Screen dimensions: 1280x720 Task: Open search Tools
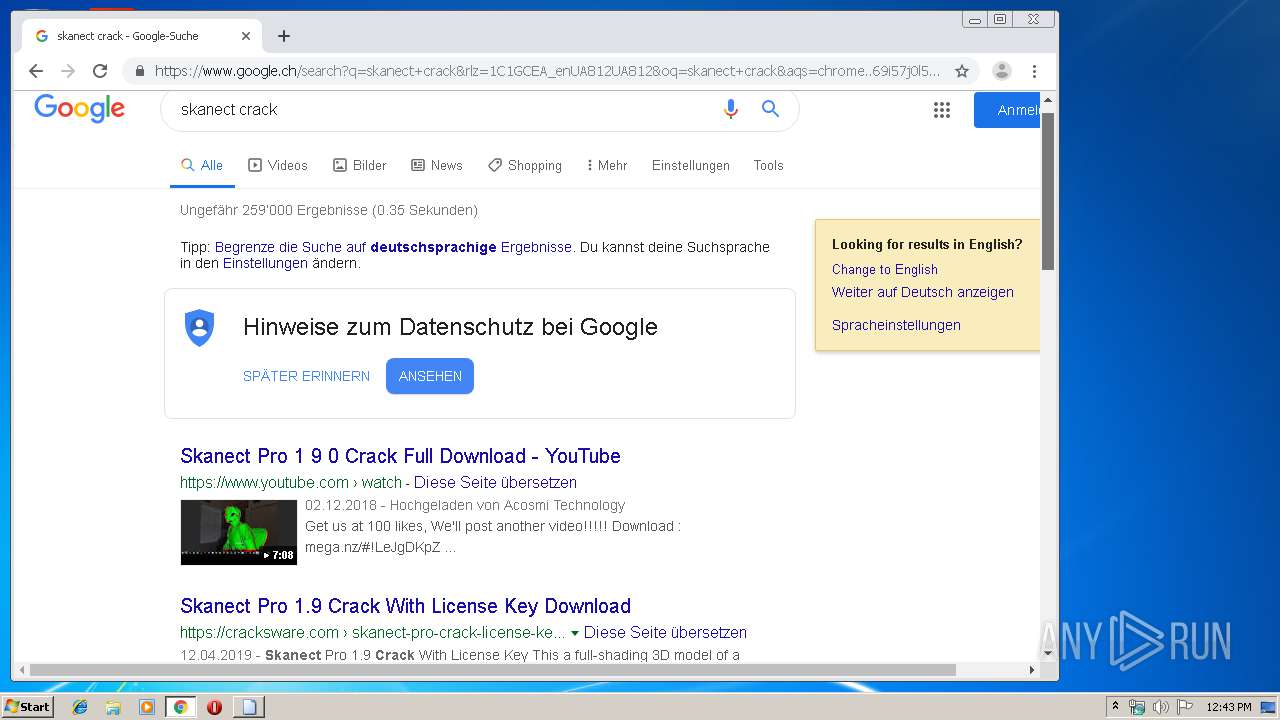click(768, 165)
